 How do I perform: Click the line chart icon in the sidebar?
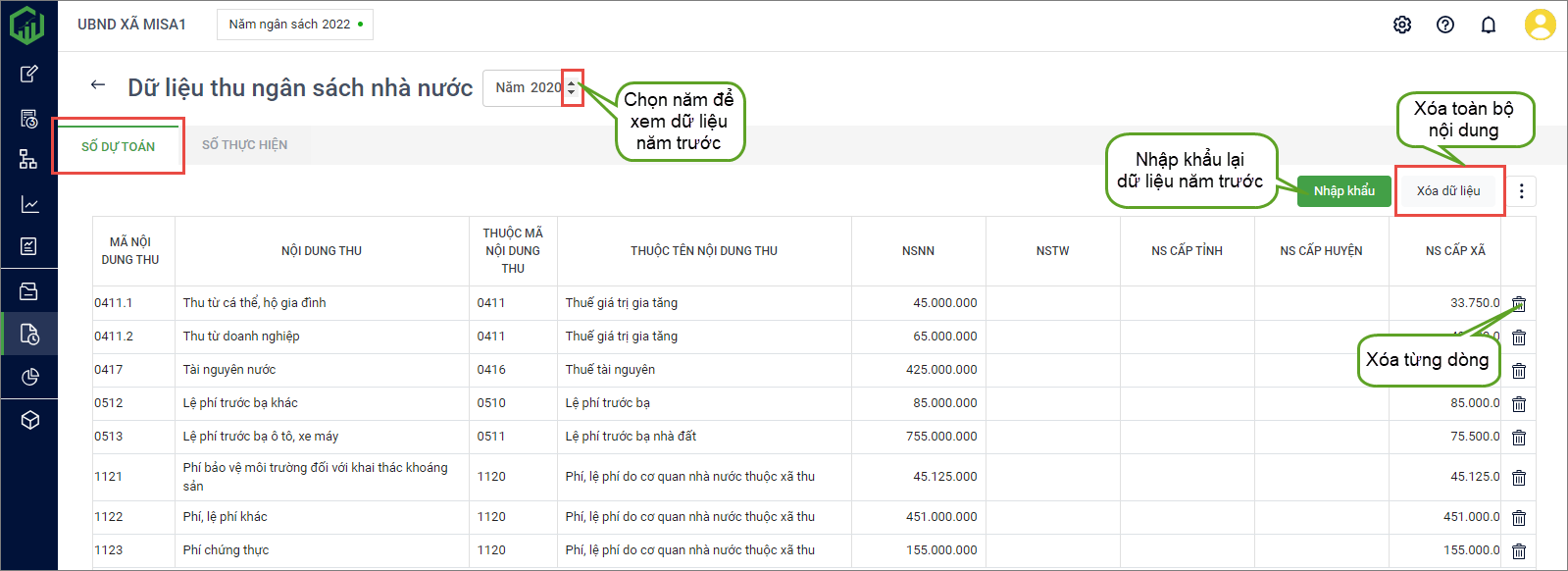click(x=29, y=204)
